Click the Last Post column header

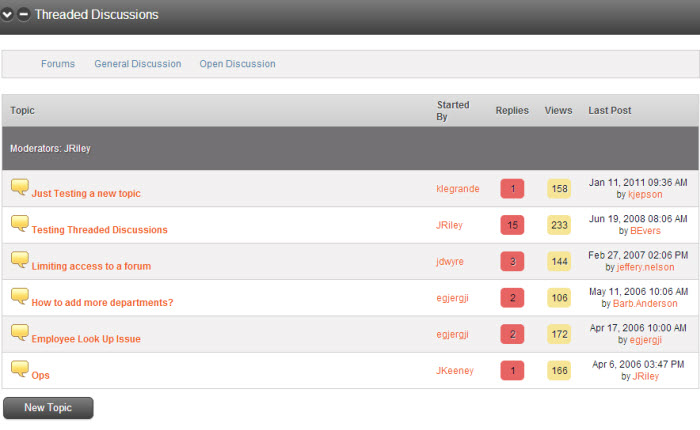609,110
